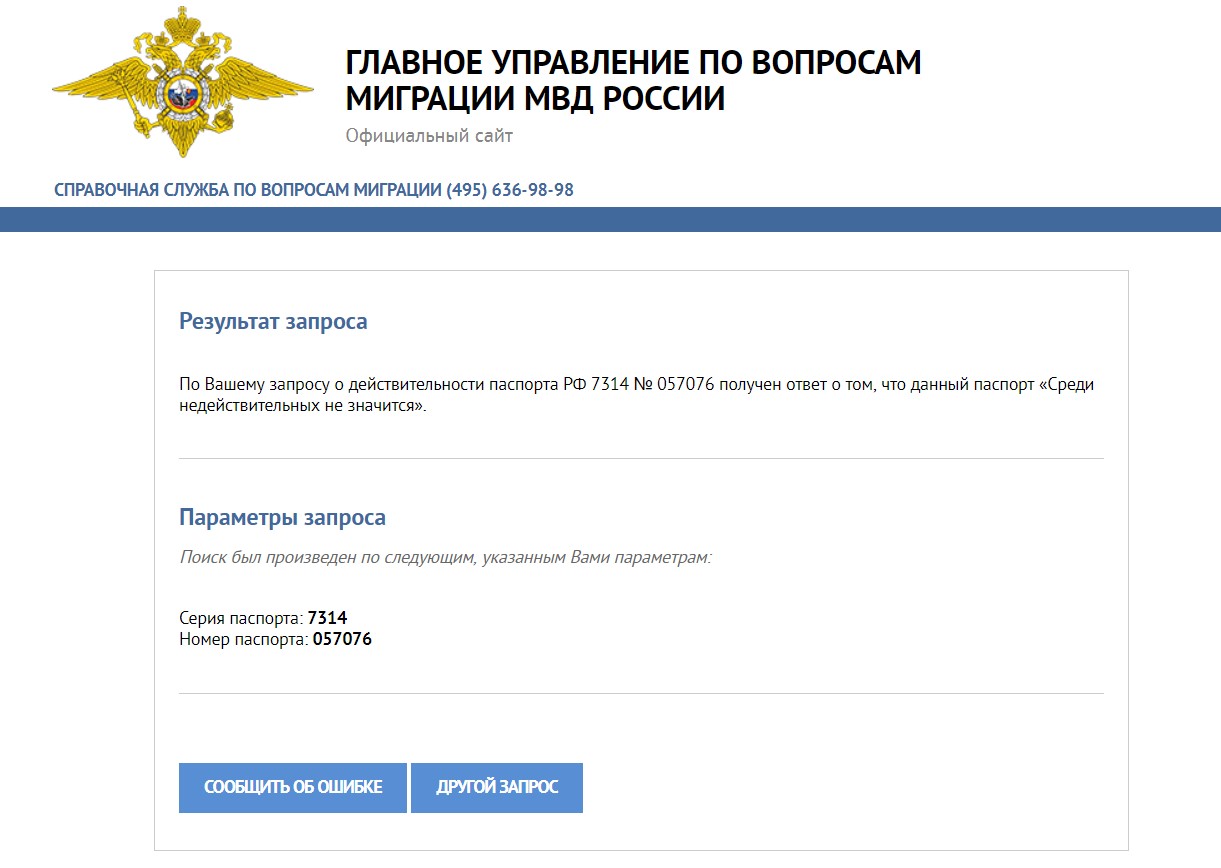Click the 'ДРУГОЙ ЗАПРОС' button
This screenshot has width=1221, height=868.
click(497, 788)
